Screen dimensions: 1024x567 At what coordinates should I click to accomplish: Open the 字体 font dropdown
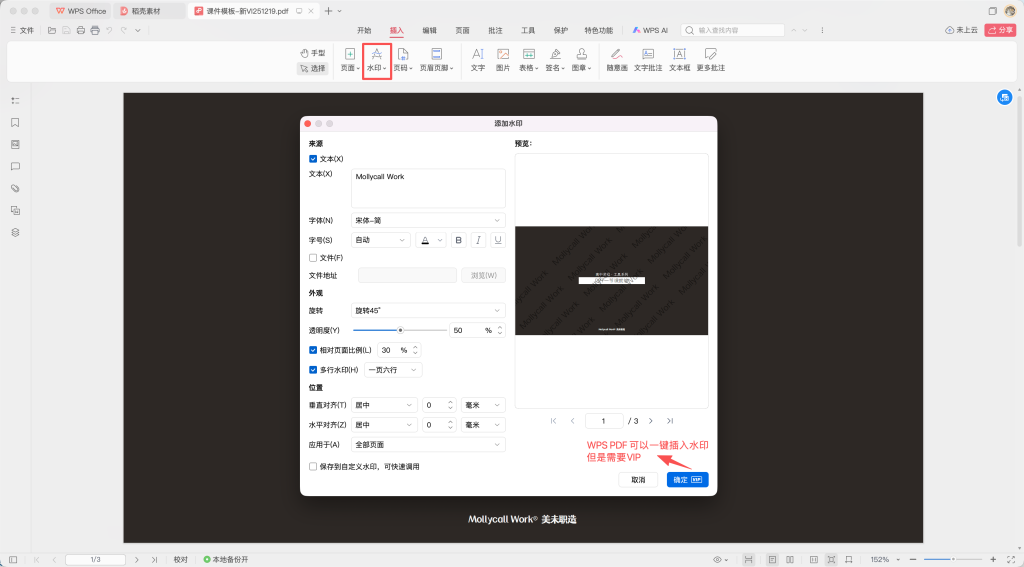(x=428, y=220)
